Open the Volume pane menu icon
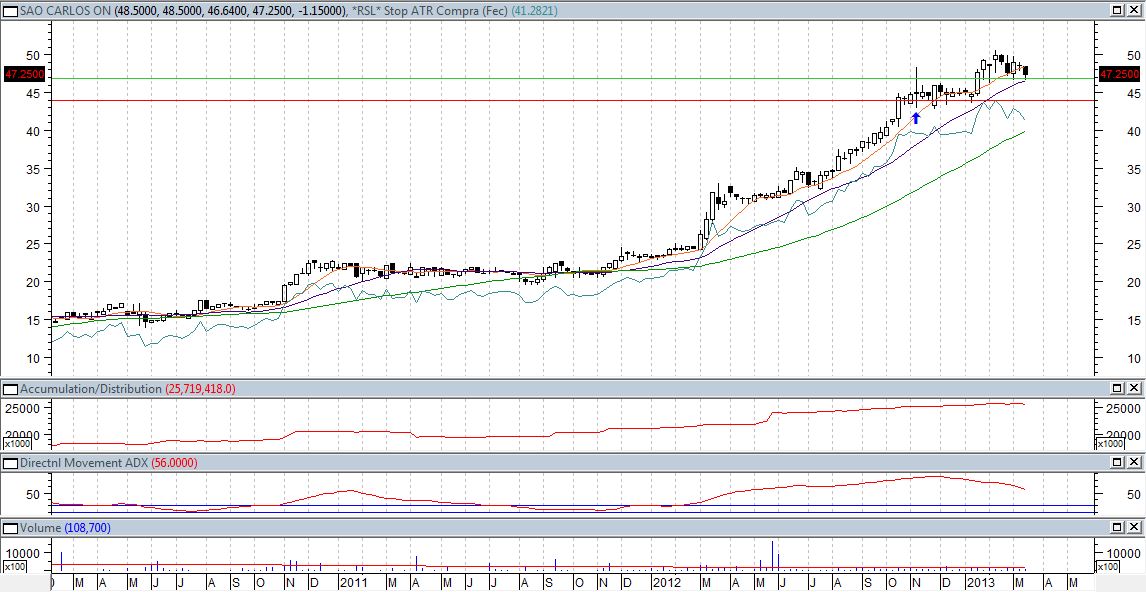Viewport: 1146px width, 592px height. pos(10,527)
